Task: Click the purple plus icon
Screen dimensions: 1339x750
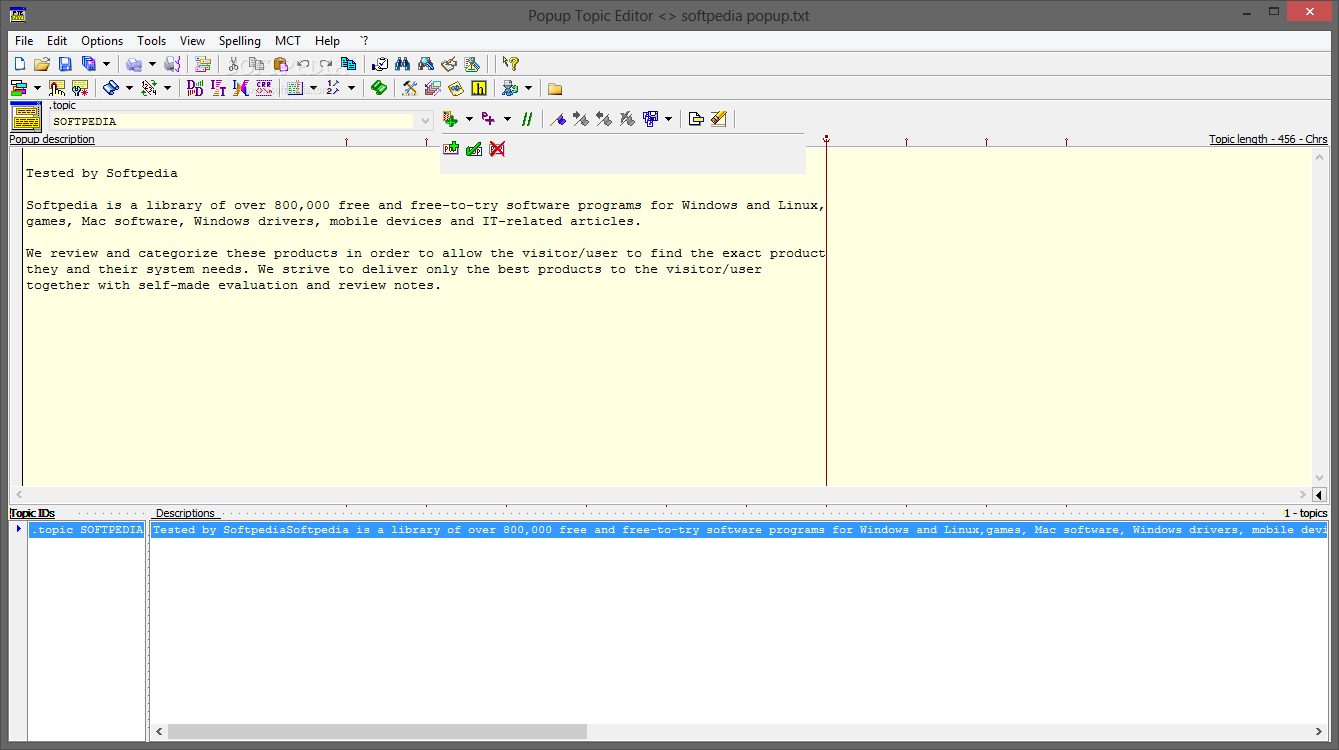Action: pos(488,119)
